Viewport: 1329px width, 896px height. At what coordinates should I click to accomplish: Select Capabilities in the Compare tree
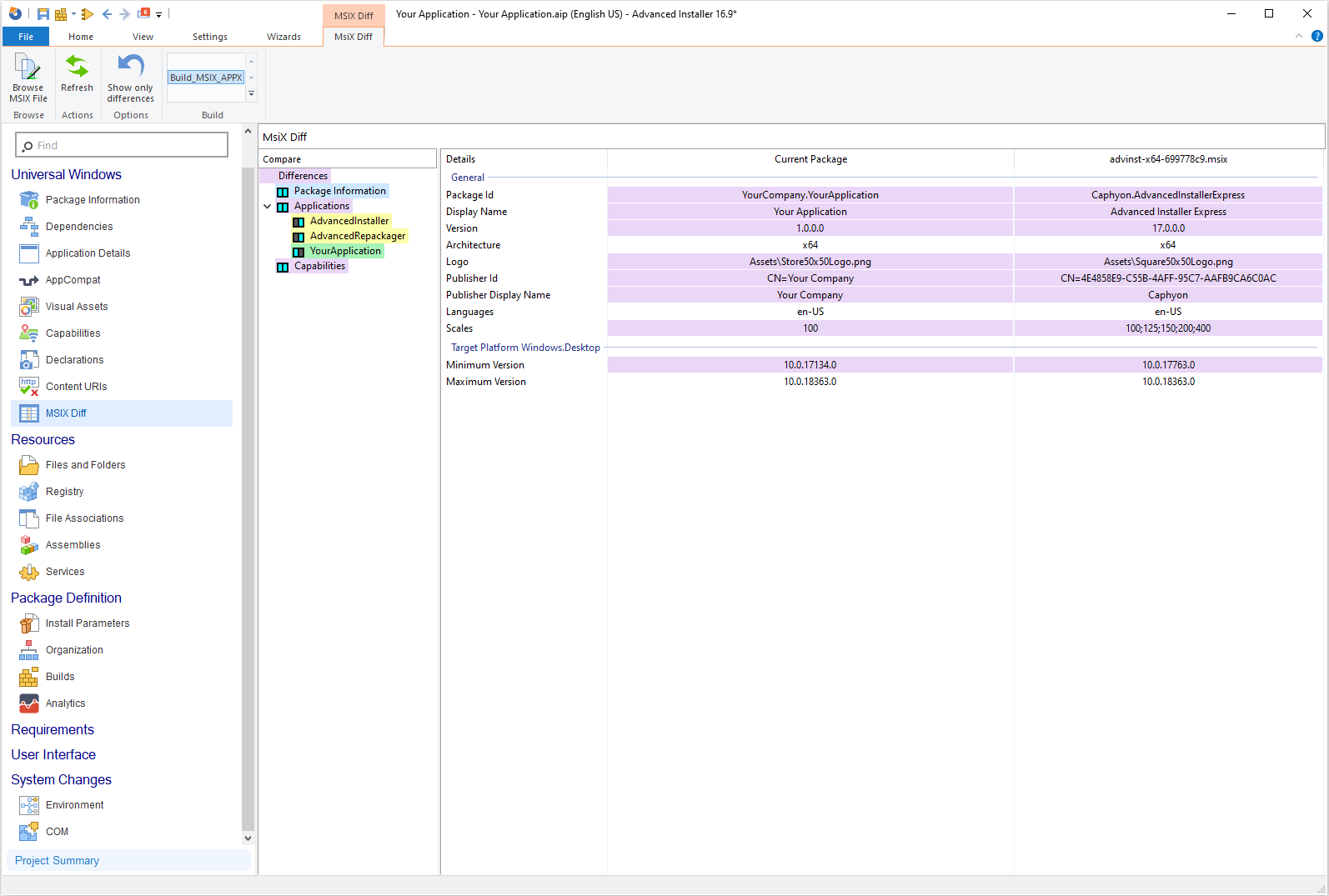319,266
